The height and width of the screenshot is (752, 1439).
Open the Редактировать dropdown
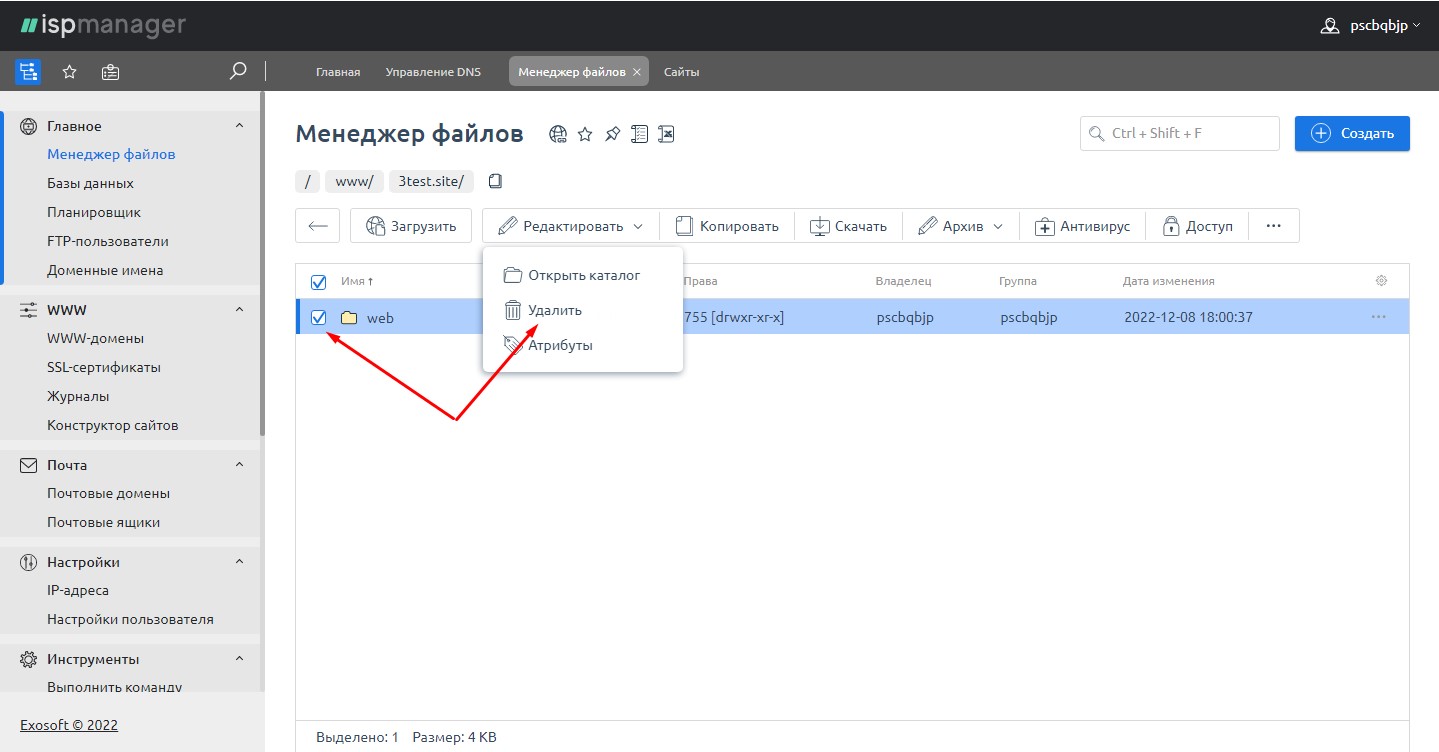pos(571,226)
